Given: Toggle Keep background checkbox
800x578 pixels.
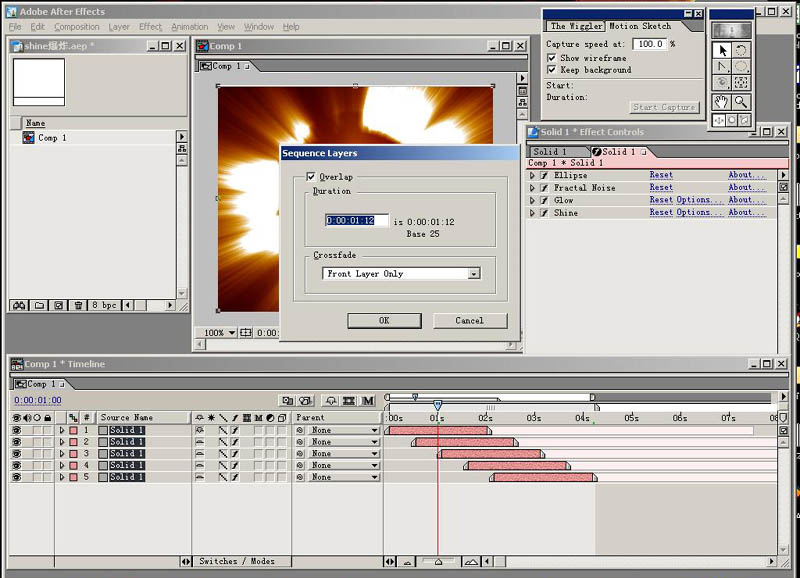Looking at the screenshot, I should click(x=552, y=69).
